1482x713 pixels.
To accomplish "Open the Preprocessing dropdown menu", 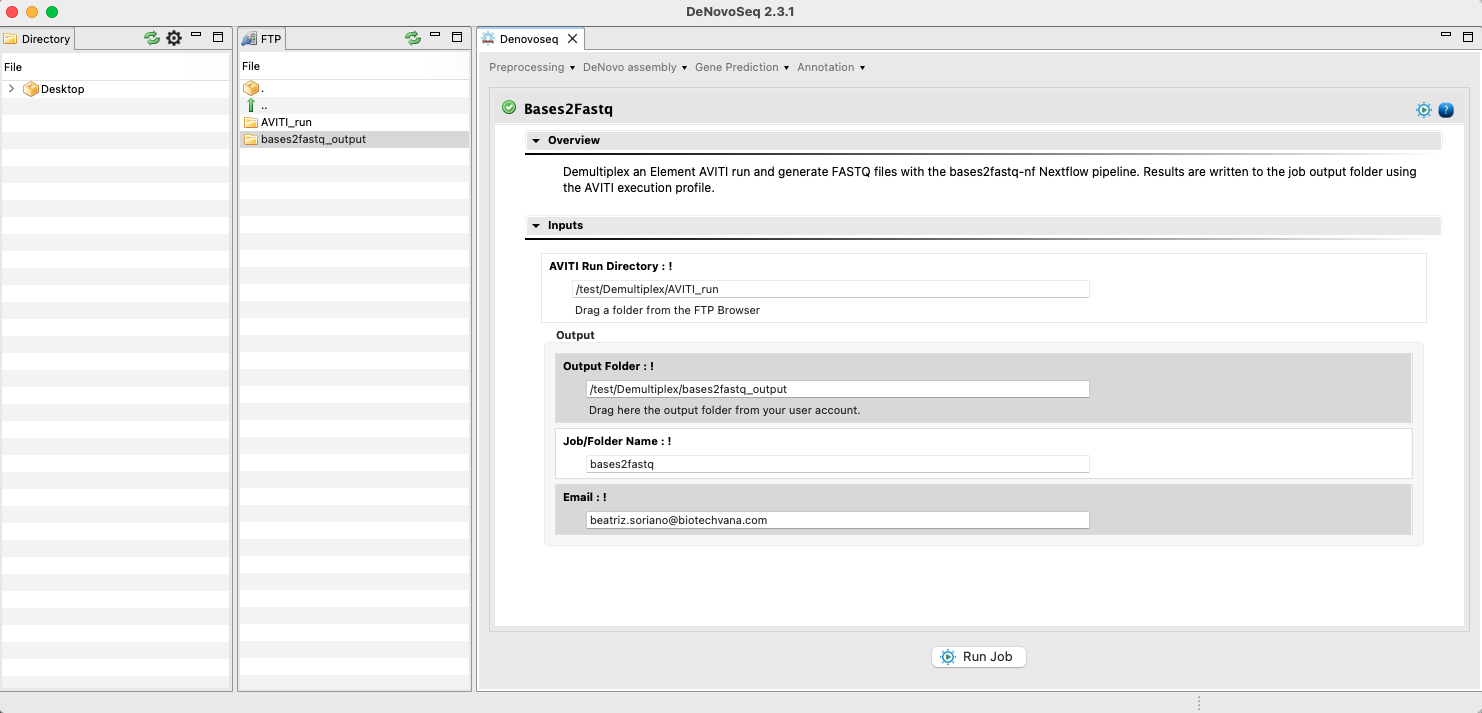I will (532, 67).
